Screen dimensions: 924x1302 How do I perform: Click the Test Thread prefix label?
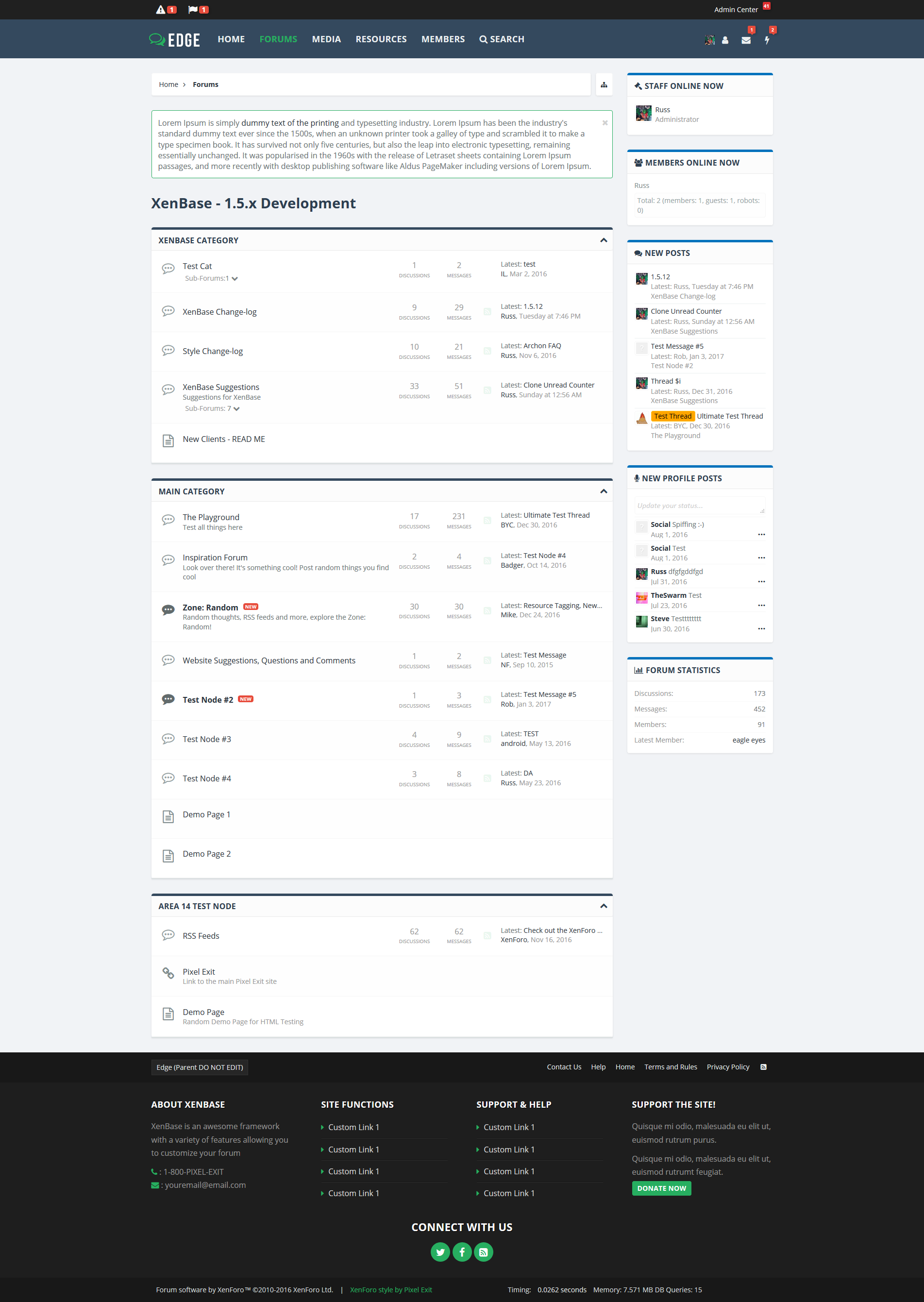click(x=672, y=417)
